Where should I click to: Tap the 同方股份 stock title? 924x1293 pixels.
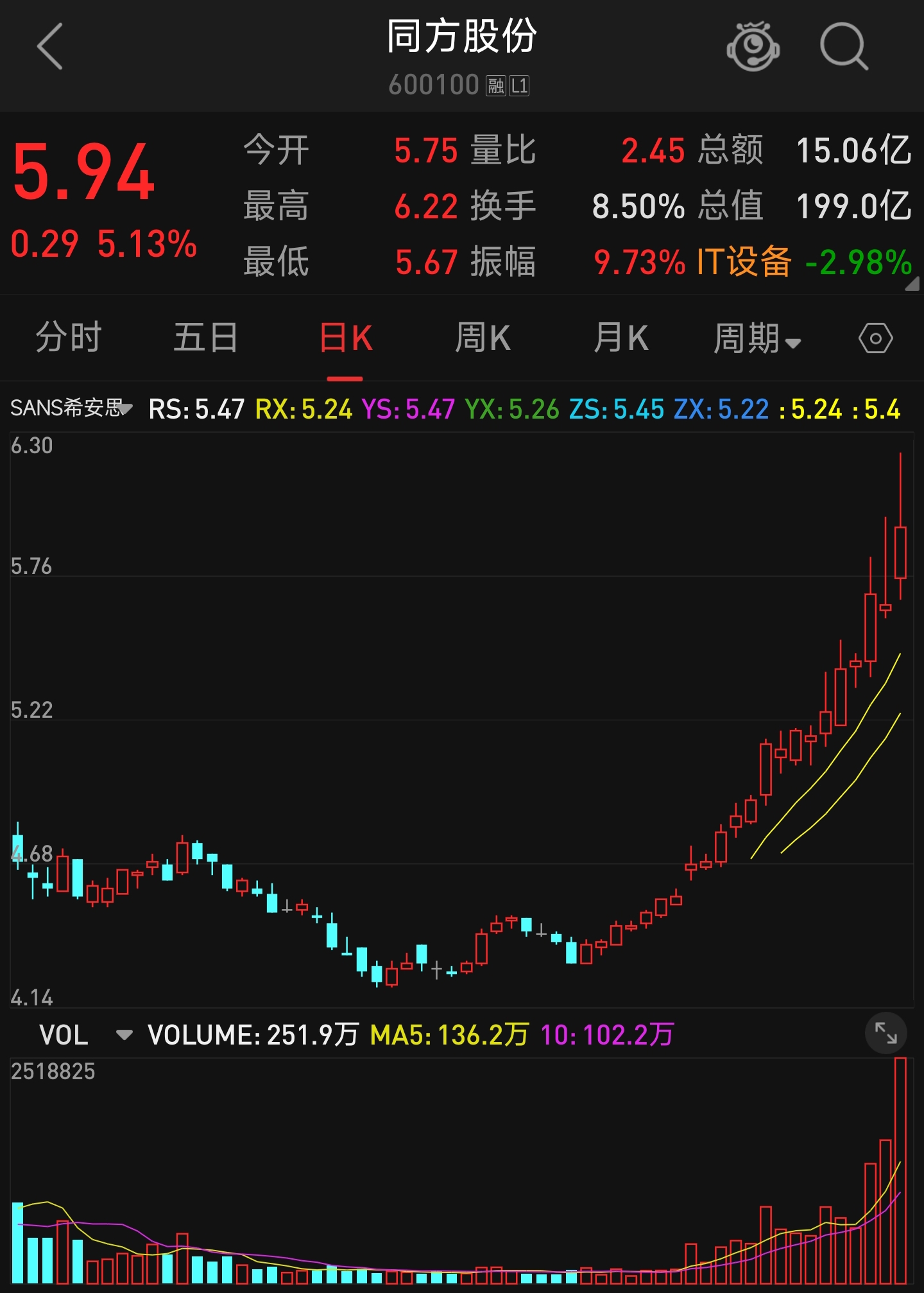tap(462, 36)
